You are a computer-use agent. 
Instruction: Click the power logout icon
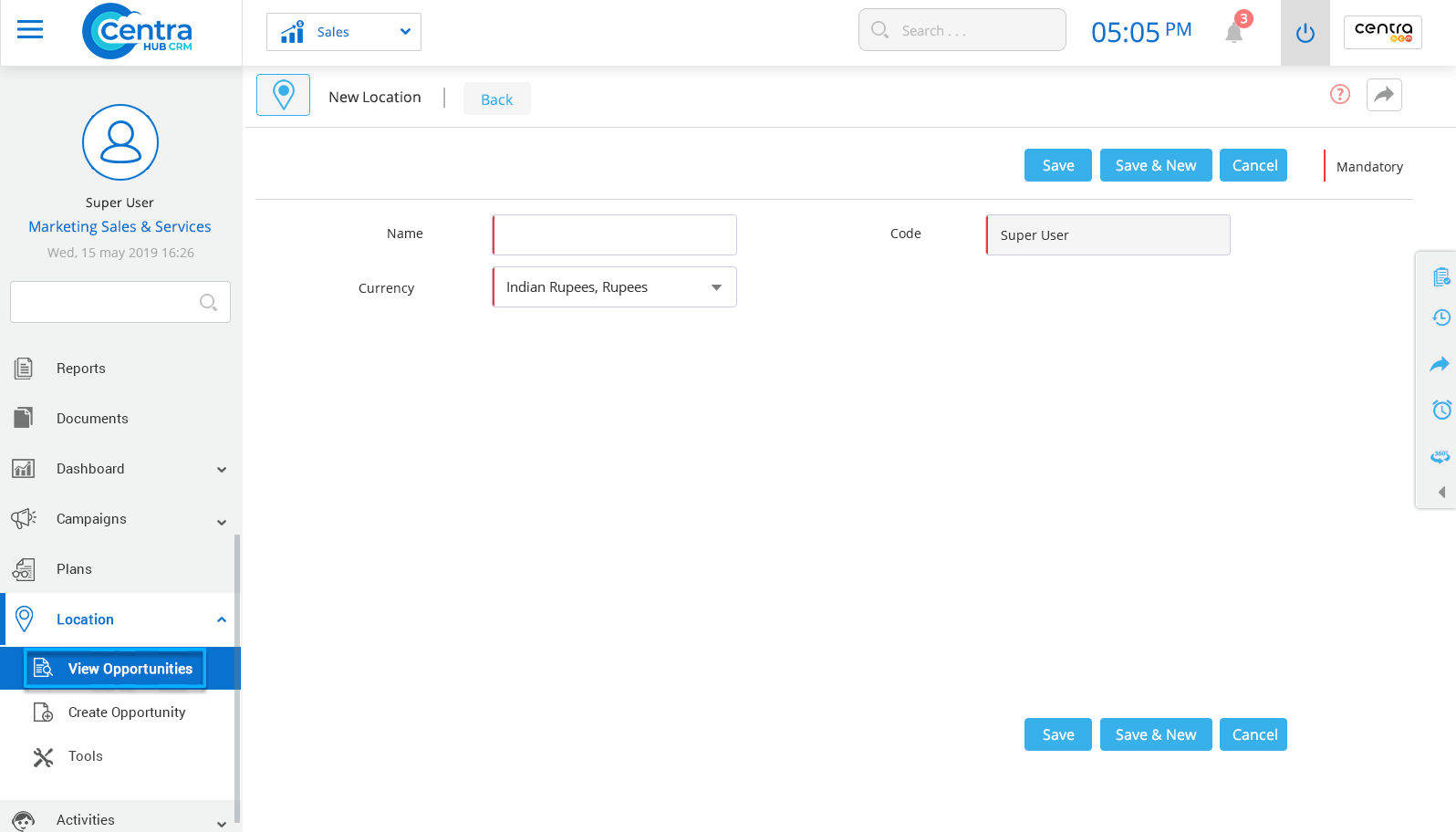1305,34
